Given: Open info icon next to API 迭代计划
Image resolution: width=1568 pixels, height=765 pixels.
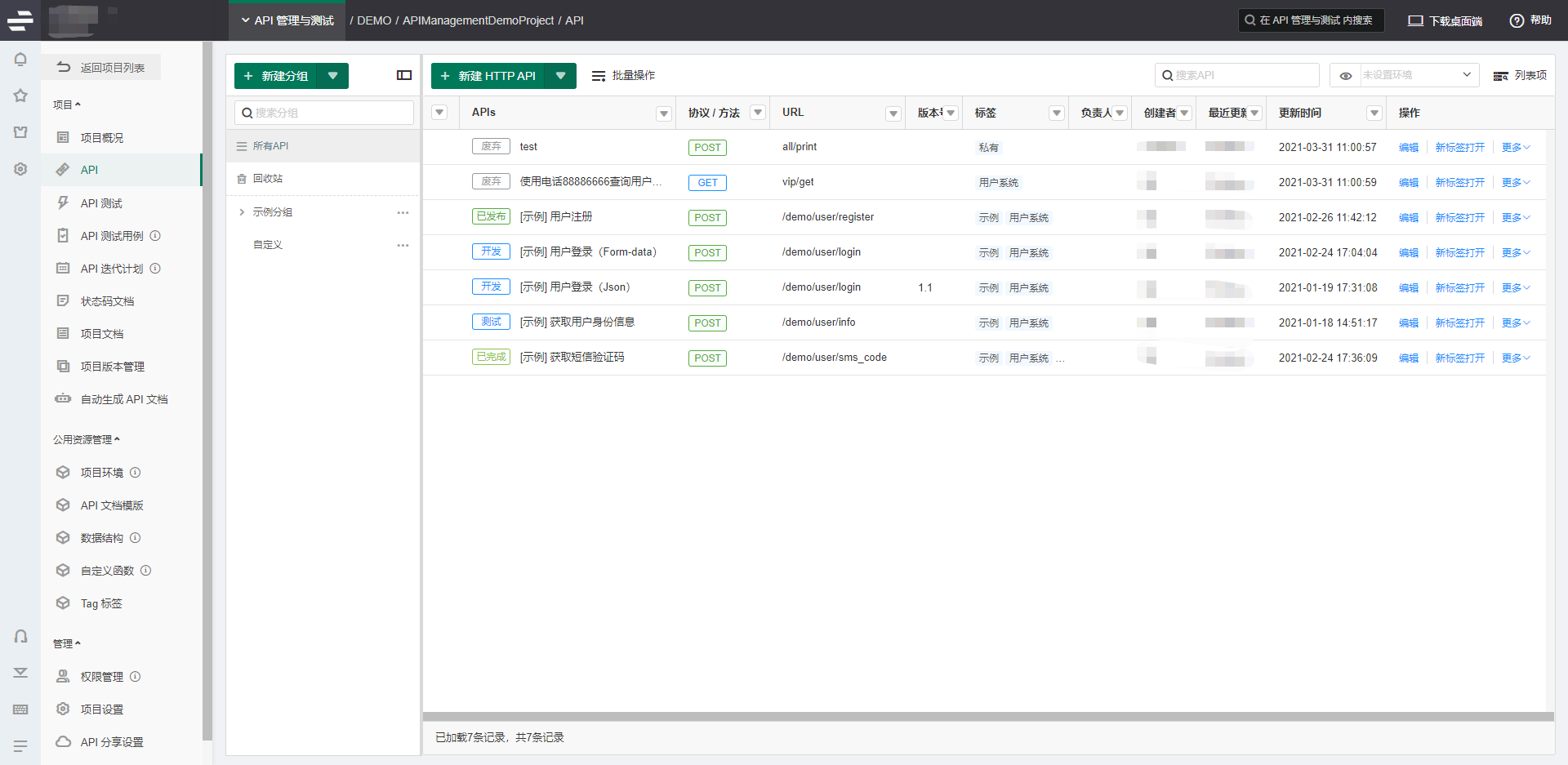Looking at the screenshot, I should click(x=155, y=268).
